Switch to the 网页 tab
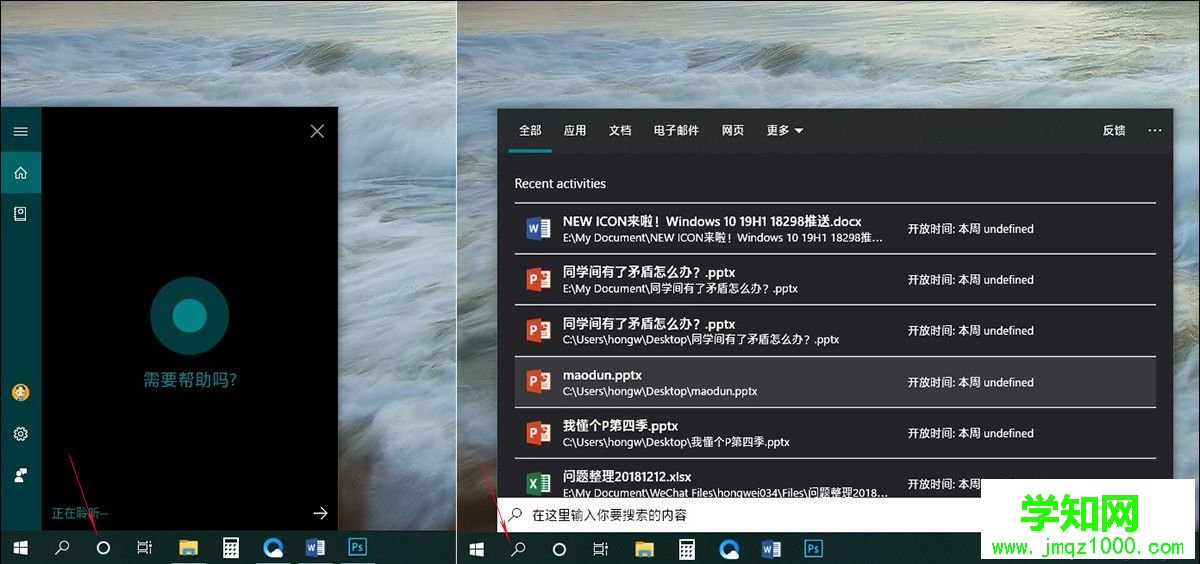This screenshot has height=564, width=1200. 733,130
